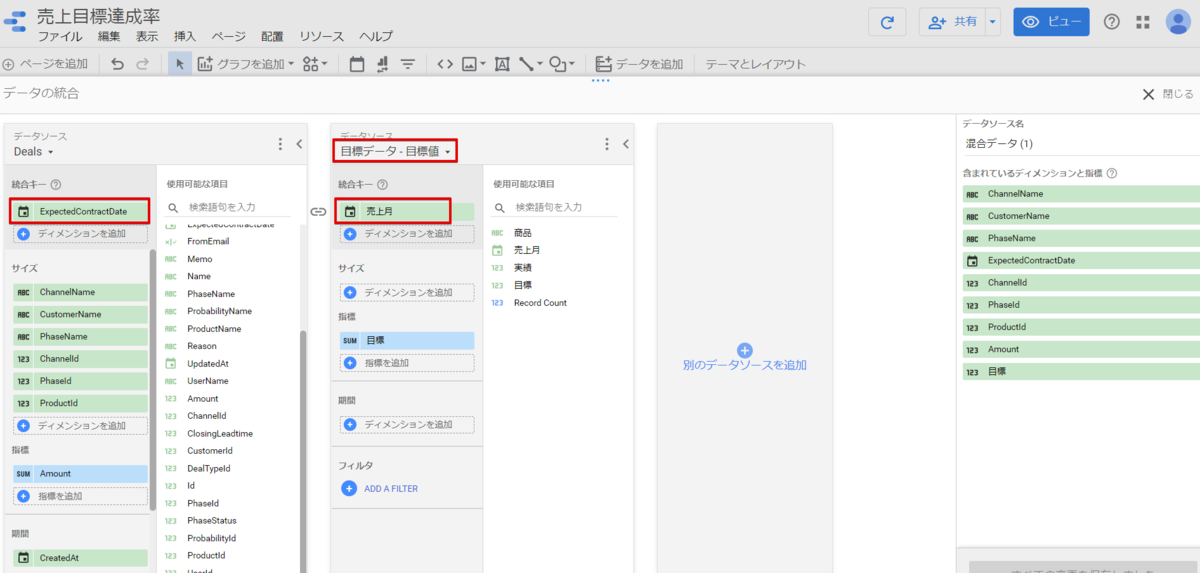Click 別のデータソースを追加 add source area
This screenshot has width=1200, height=573.
pyautogui.click(x=744, y=358)
